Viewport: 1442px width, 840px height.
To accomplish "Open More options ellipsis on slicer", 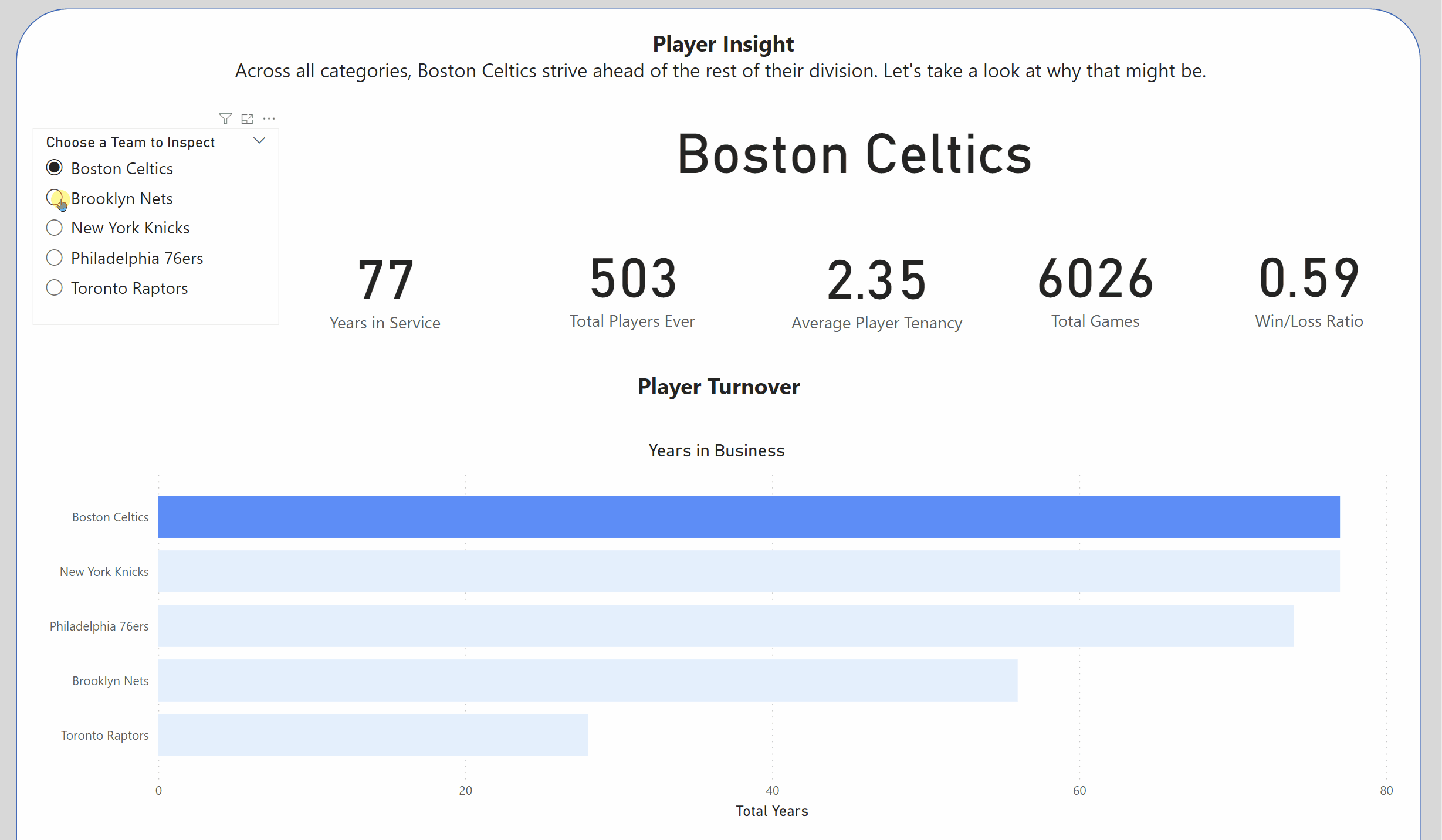I will (269, 118).
